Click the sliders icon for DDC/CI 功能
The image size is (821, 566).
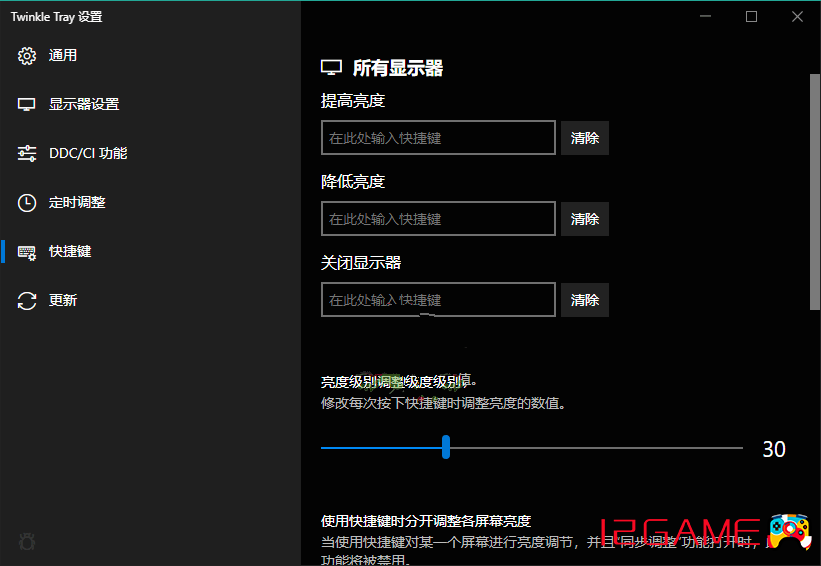pos(27,153)
